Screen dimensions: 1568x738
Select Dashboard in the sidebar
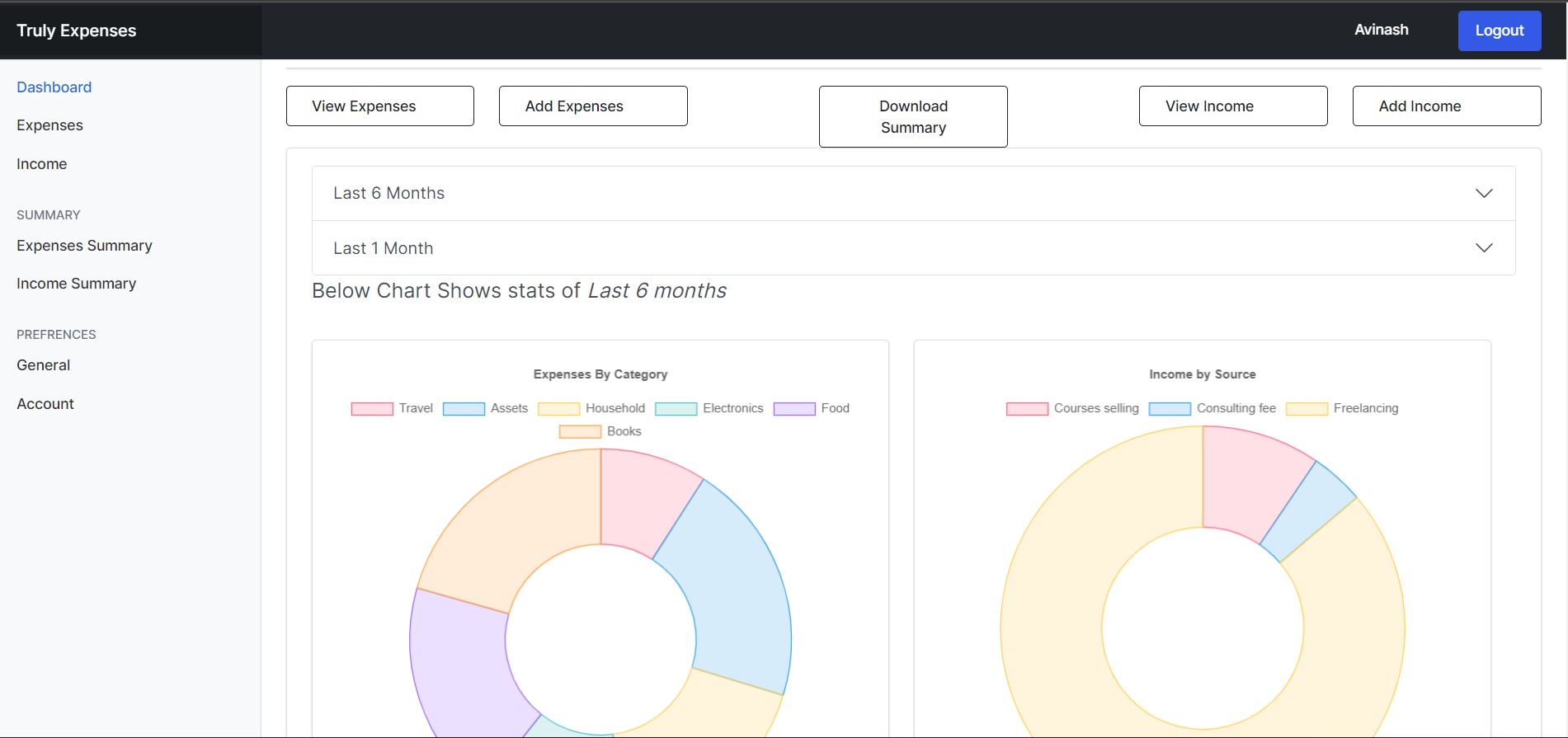(x=54, y=87)
